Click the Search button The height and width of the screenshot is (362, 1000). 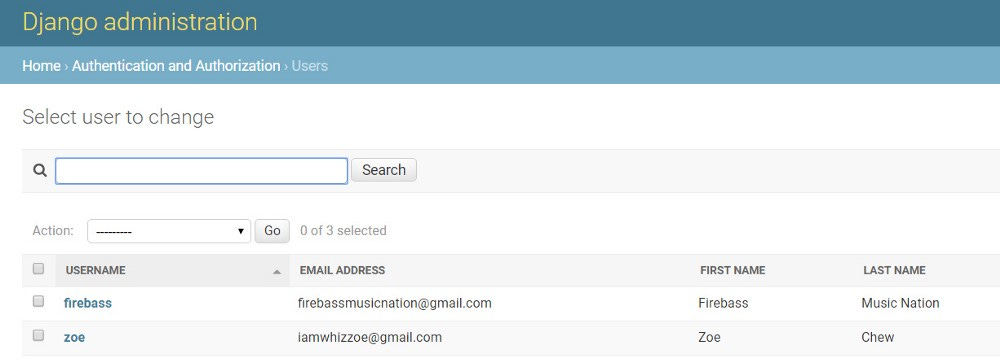384,170
